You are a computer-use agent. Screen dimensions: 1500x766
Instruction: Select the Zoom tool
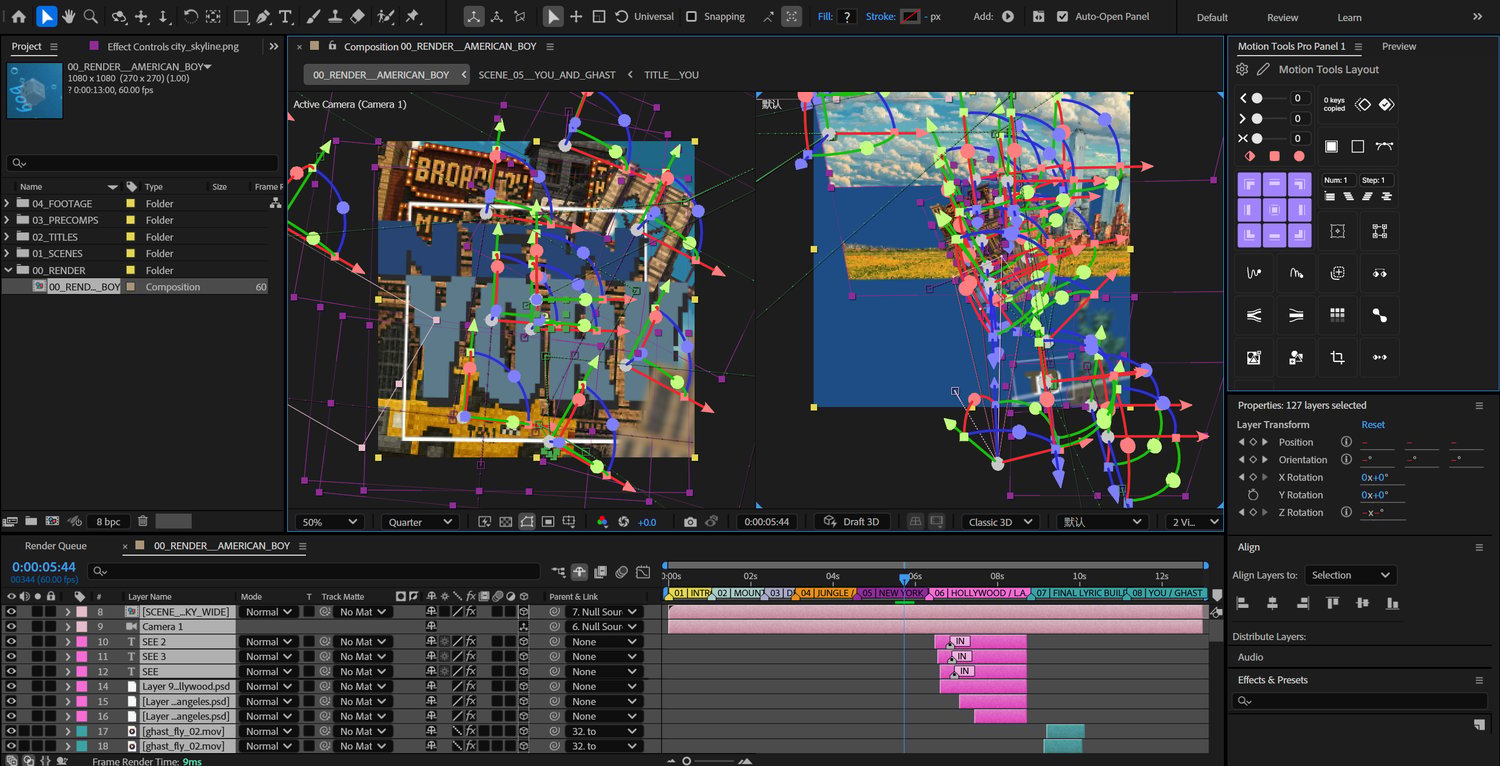91,16
